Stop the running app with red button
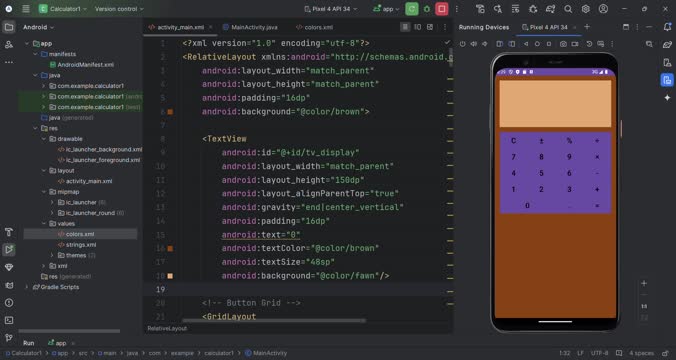Screen dimensions: 676x360 click(x=441, y=9)
